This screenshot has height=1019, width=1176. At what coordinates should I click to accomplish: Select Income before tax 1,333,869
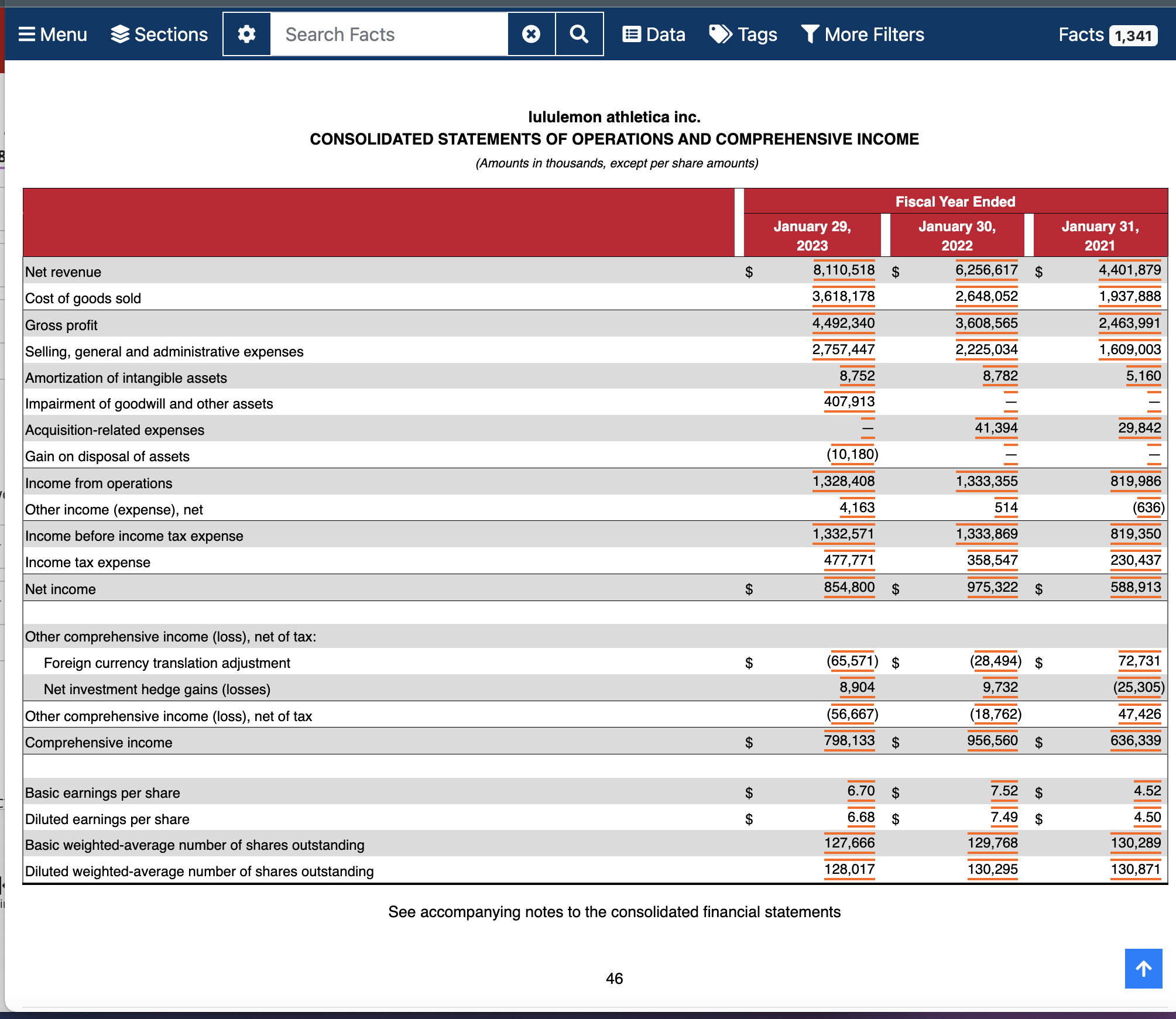(986, 534)
